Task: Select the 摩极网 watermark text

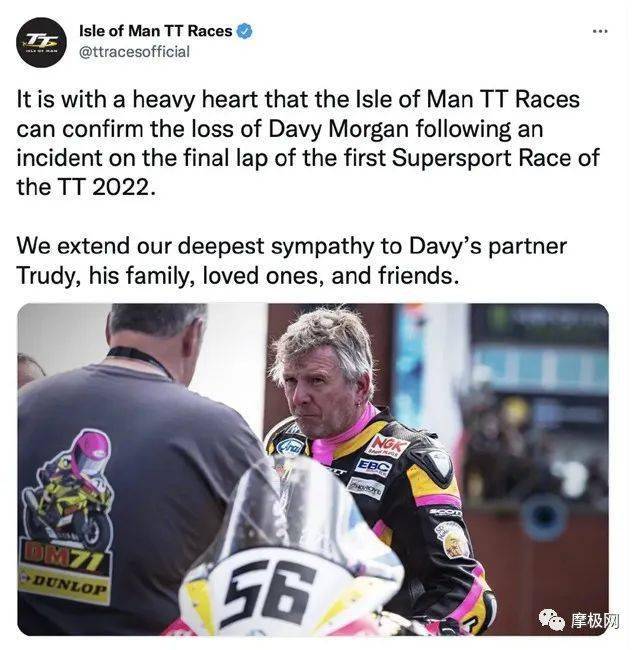Action: pyautogui.click(x=595, y=621)
